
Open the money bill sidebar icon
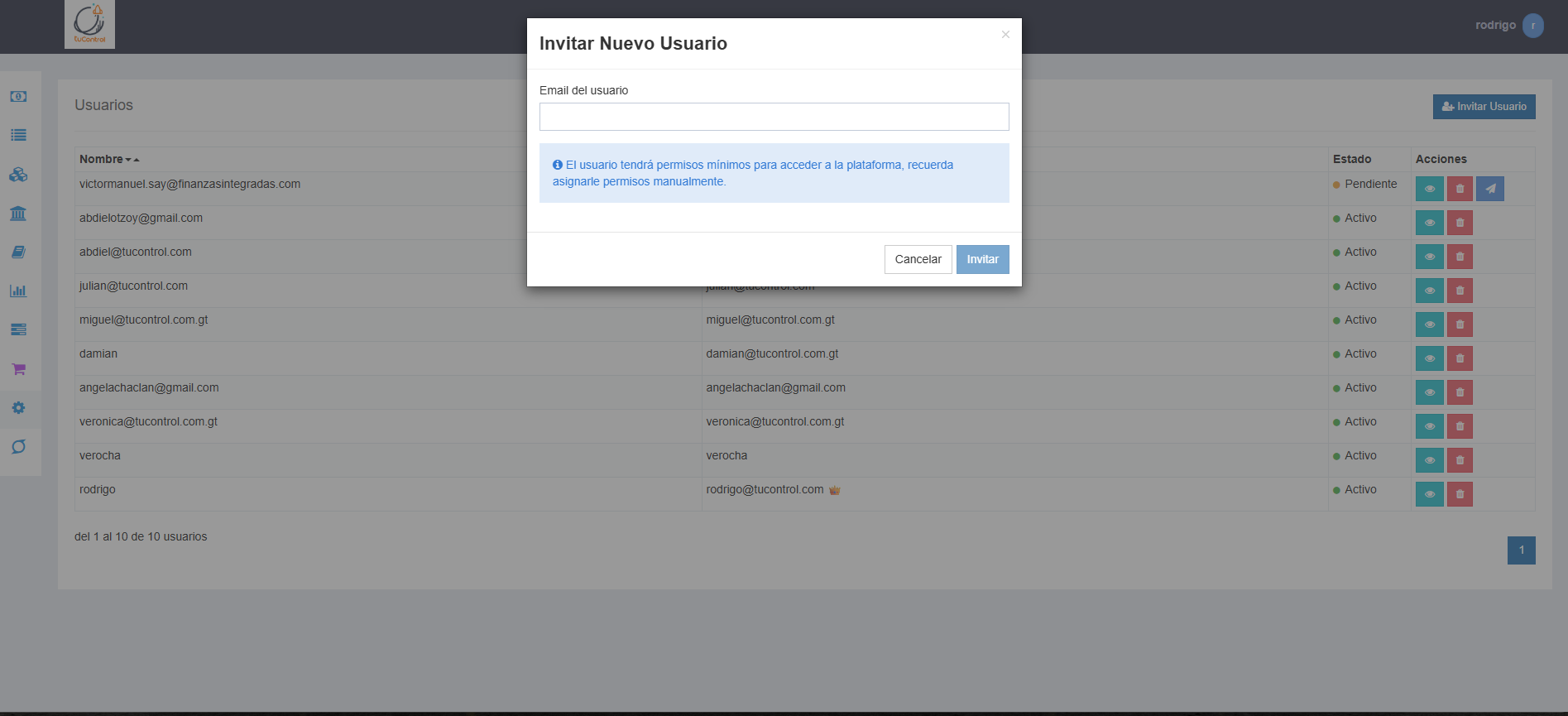[18, 97]
